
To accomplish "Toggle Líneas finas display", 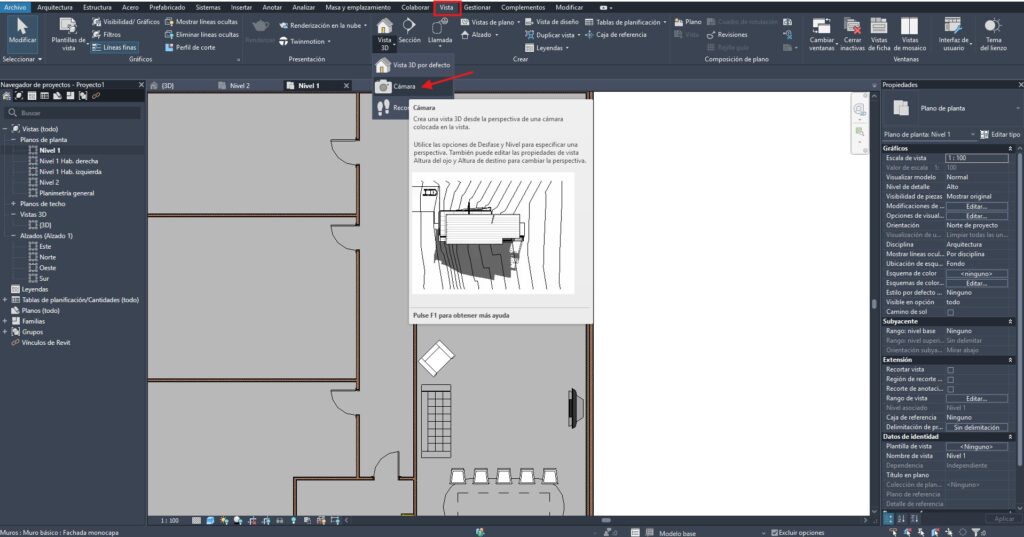I will pyautogui.click(x=115, y=47).
